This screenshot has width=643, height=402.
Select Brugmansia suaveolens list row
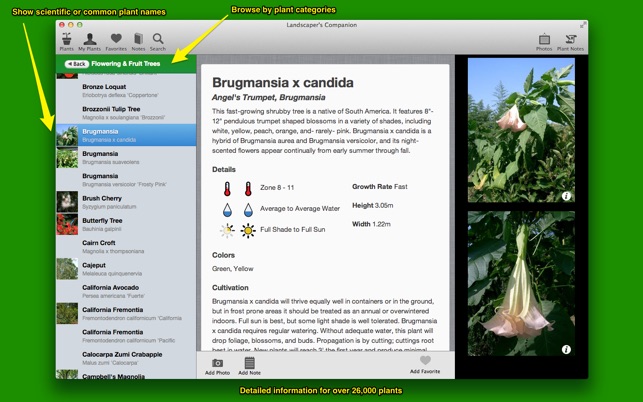point(126,158)
